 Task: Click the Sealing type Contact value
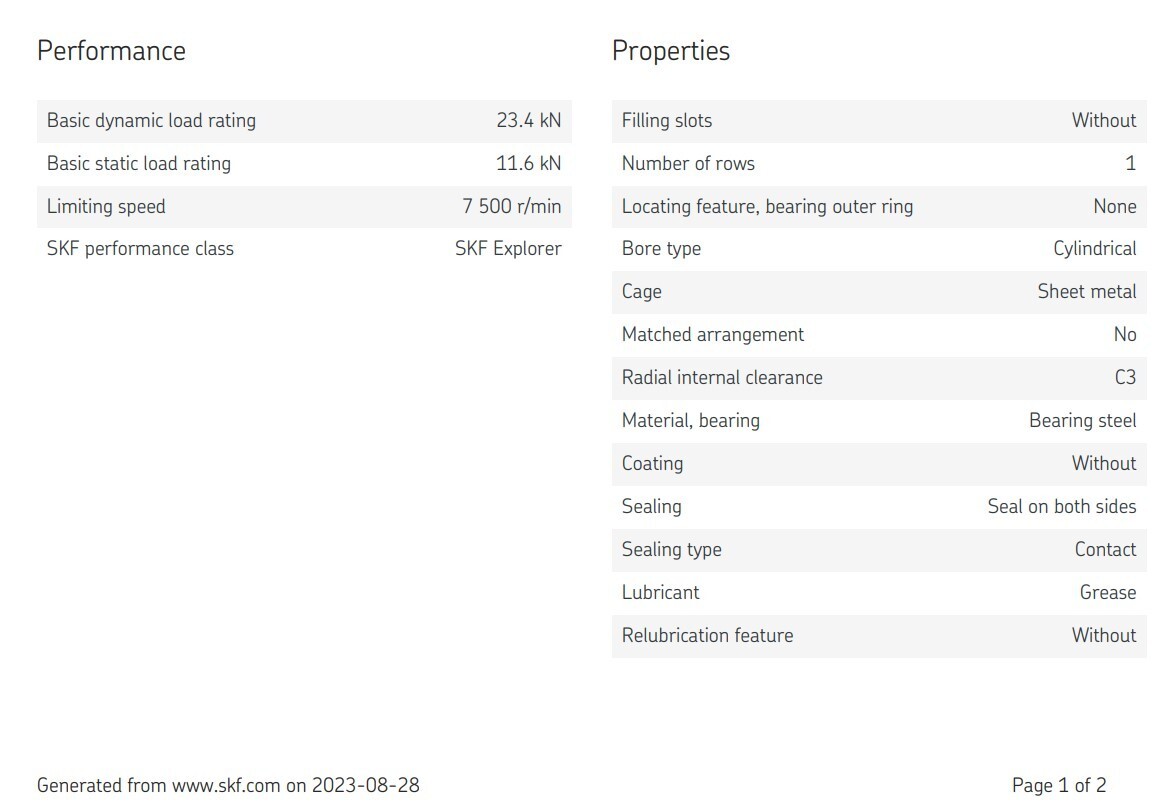pyautogui.click(x=1105, y=550)
